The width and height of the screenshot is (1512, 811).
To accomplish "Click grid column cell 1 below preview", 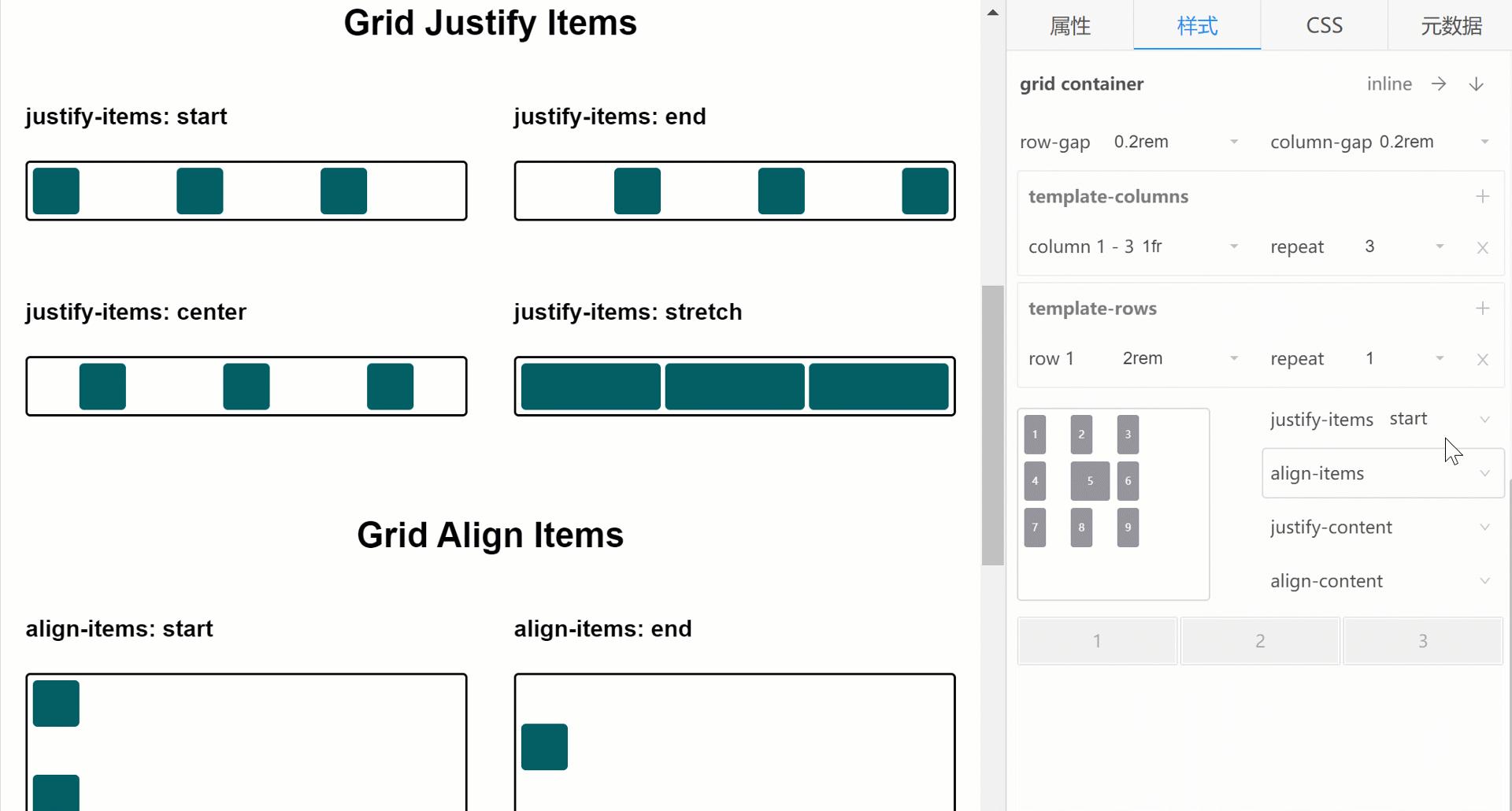I will click(x=1097, y=641).
